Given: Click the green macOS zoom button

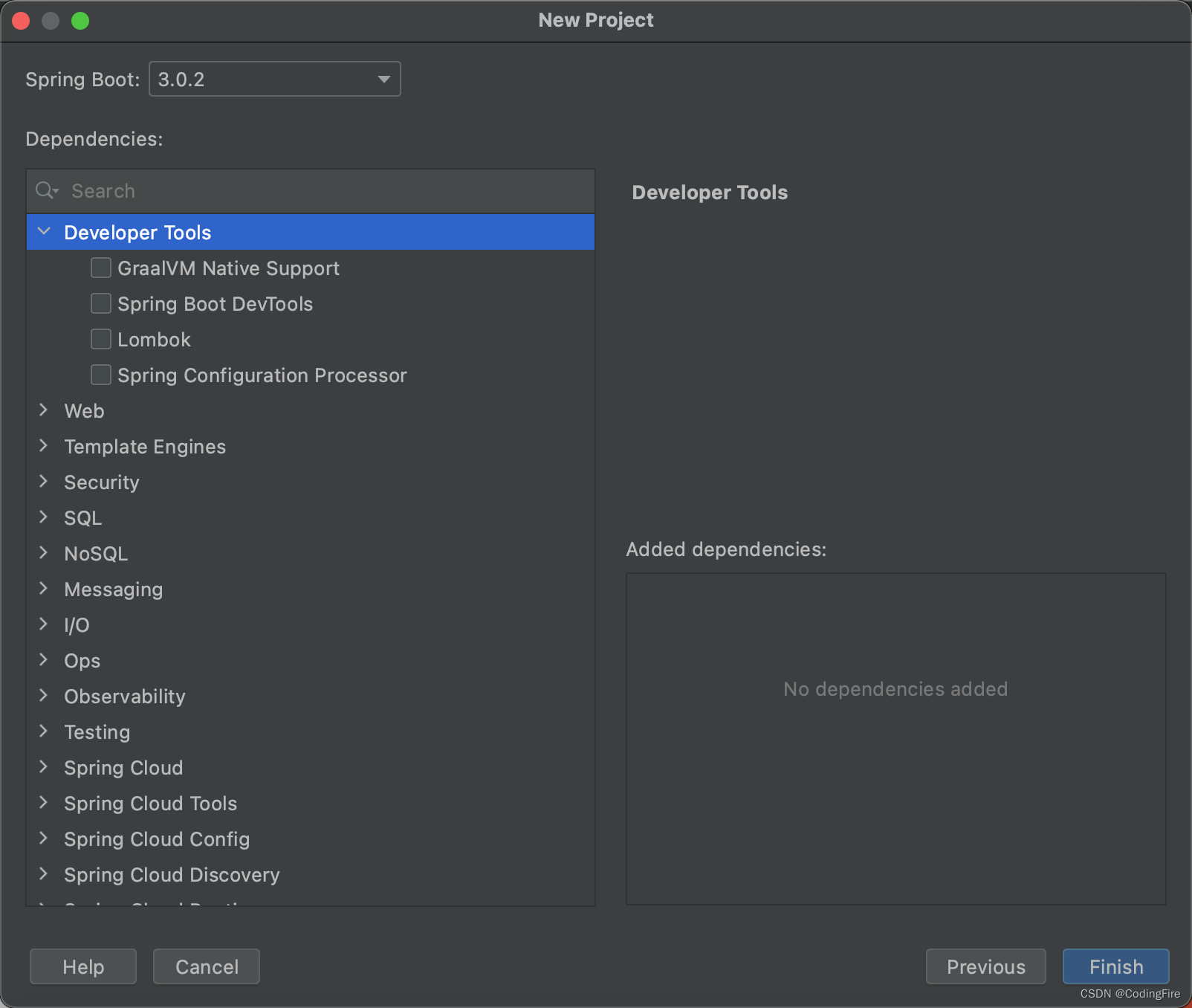Looking at the screenshot, I should [x=80, y=21].
